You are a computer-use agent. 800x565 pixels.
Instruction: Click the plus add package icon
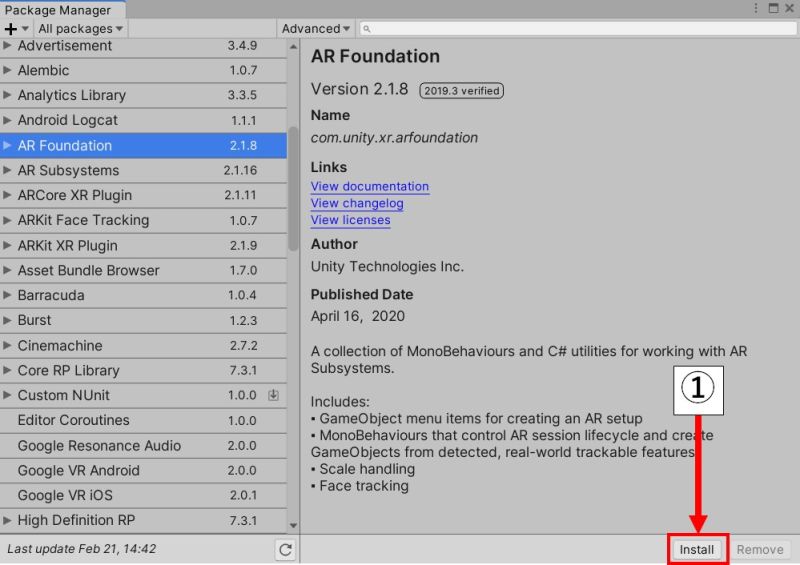coord(12,29)
